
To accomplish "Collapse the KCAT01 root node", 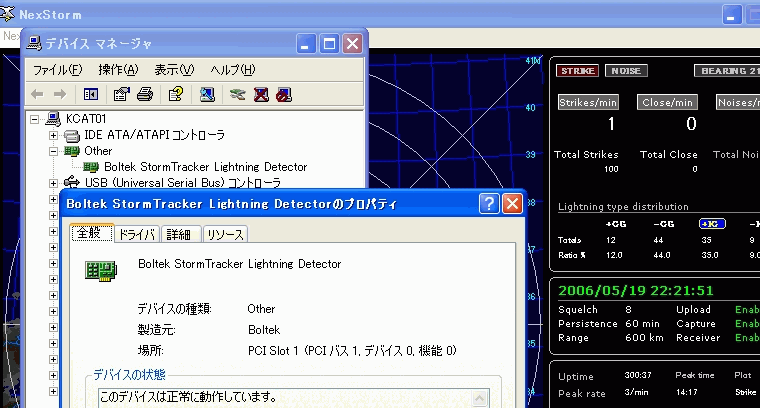I will click(x=36, y=119).
